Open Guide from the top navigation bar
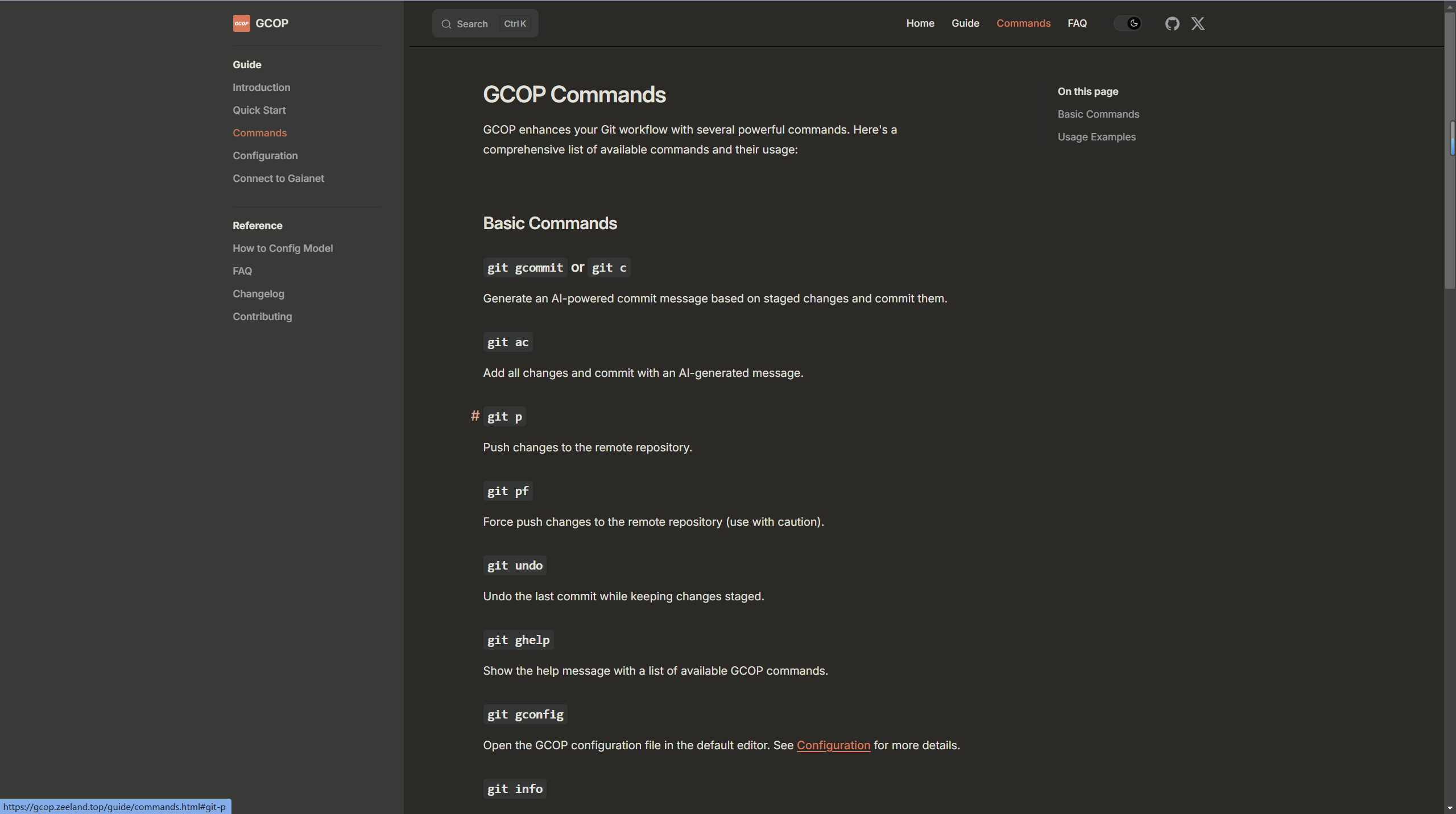The height and width of the screenshot is (814, 1456). click(965, 23)
